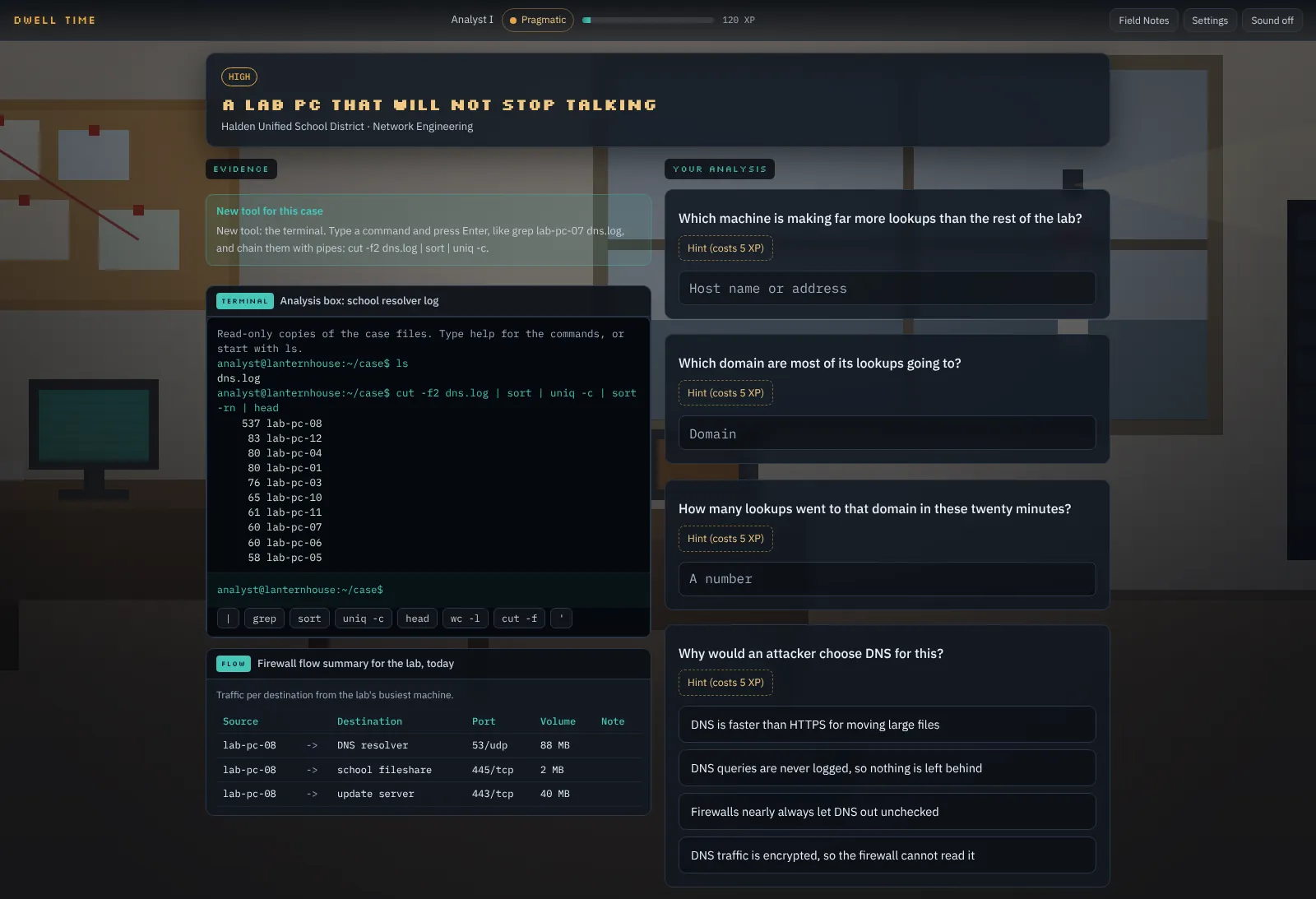Click the 'DNS resolver' destination cell

click(x=373, y=745)
